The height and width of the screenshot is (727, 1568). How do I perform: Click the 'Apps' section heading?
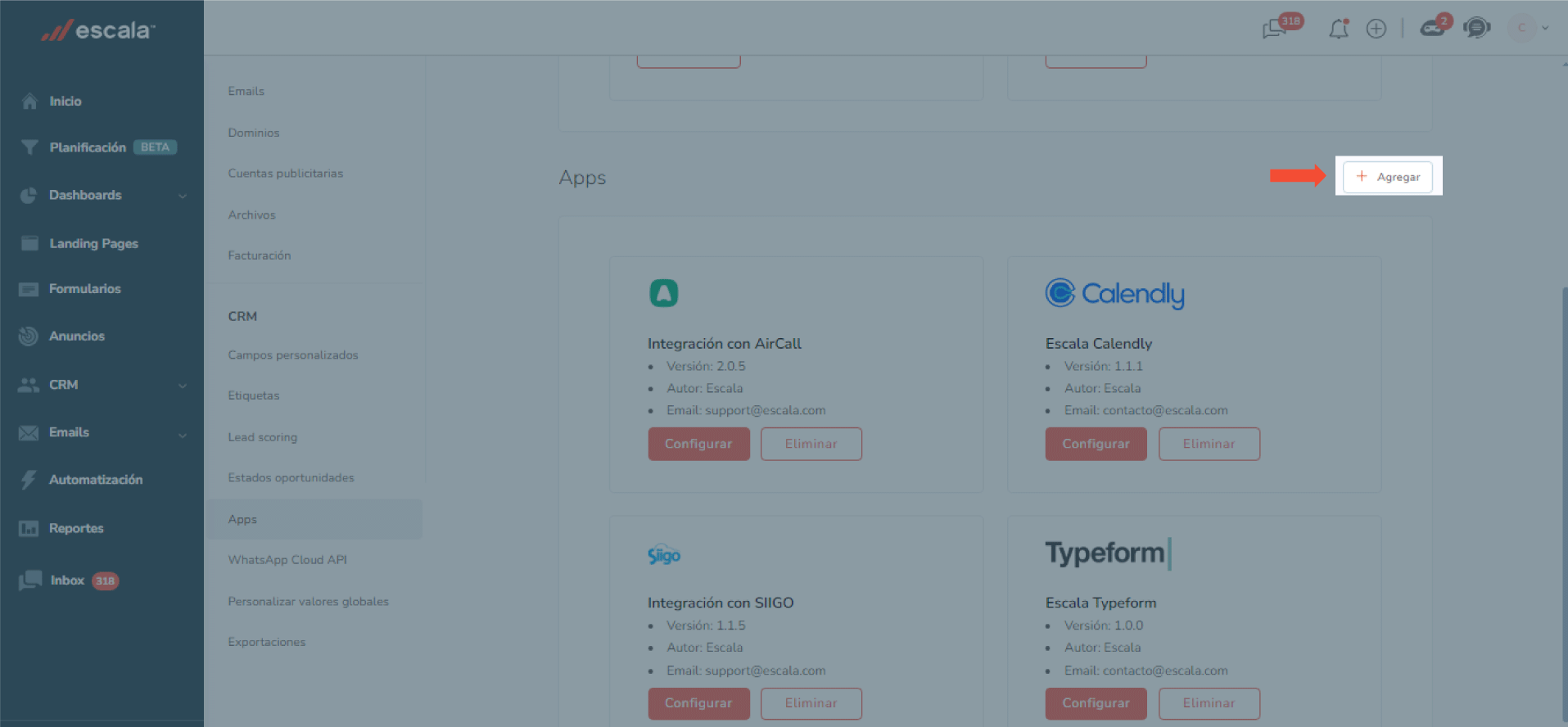pos(582,178)
